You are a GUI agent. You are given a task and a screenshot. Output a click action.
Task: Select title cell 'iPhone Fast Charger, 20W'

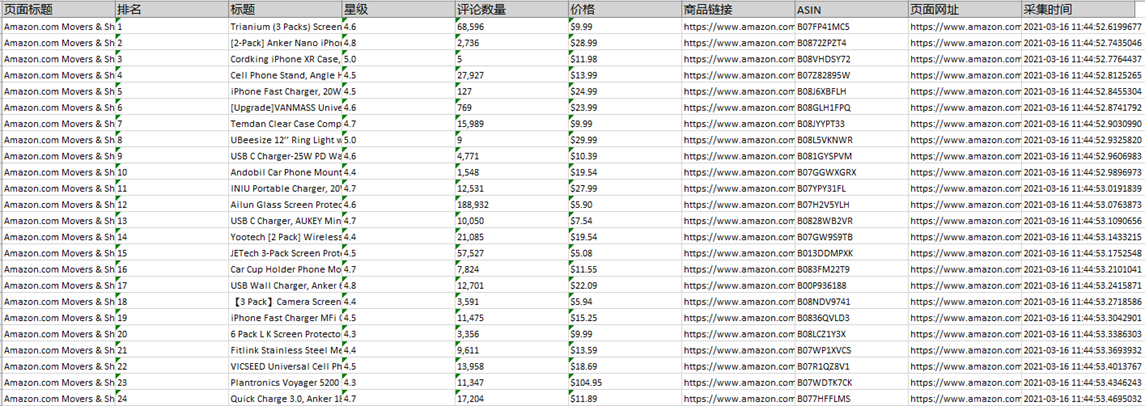click(x=285, y=91)
